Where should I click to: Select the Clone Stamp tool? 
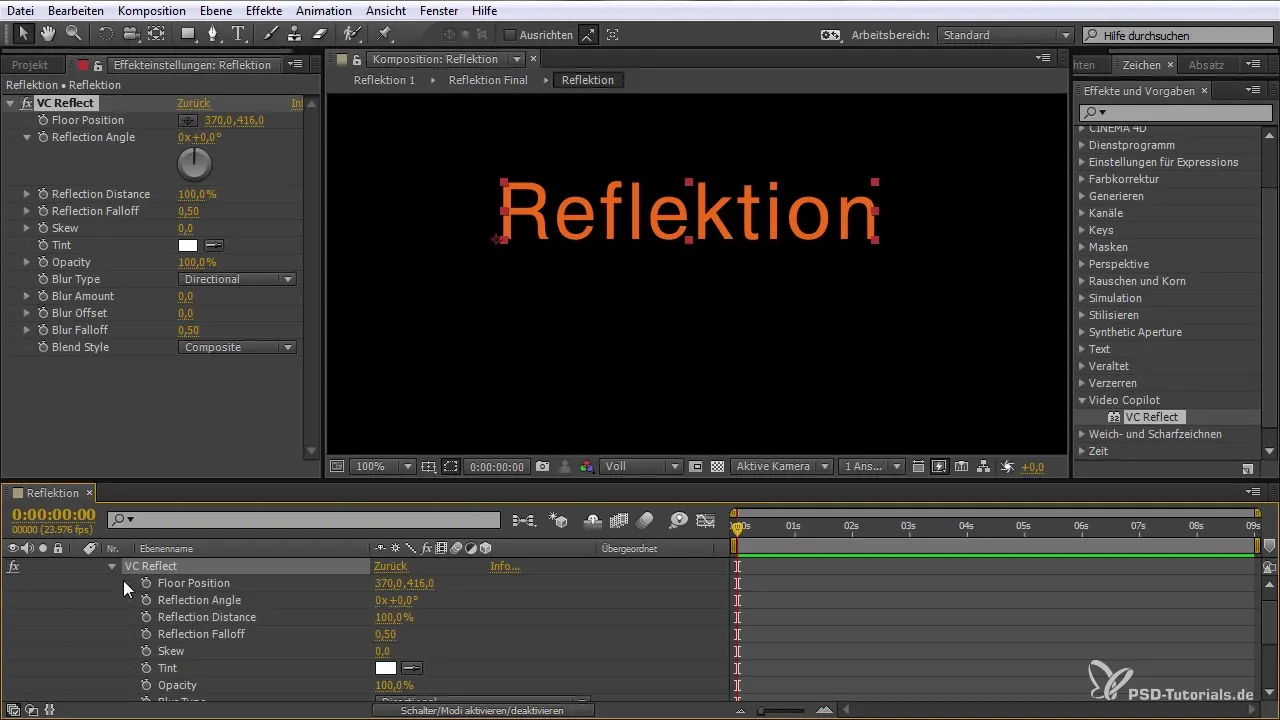click(x=294, y=34)
